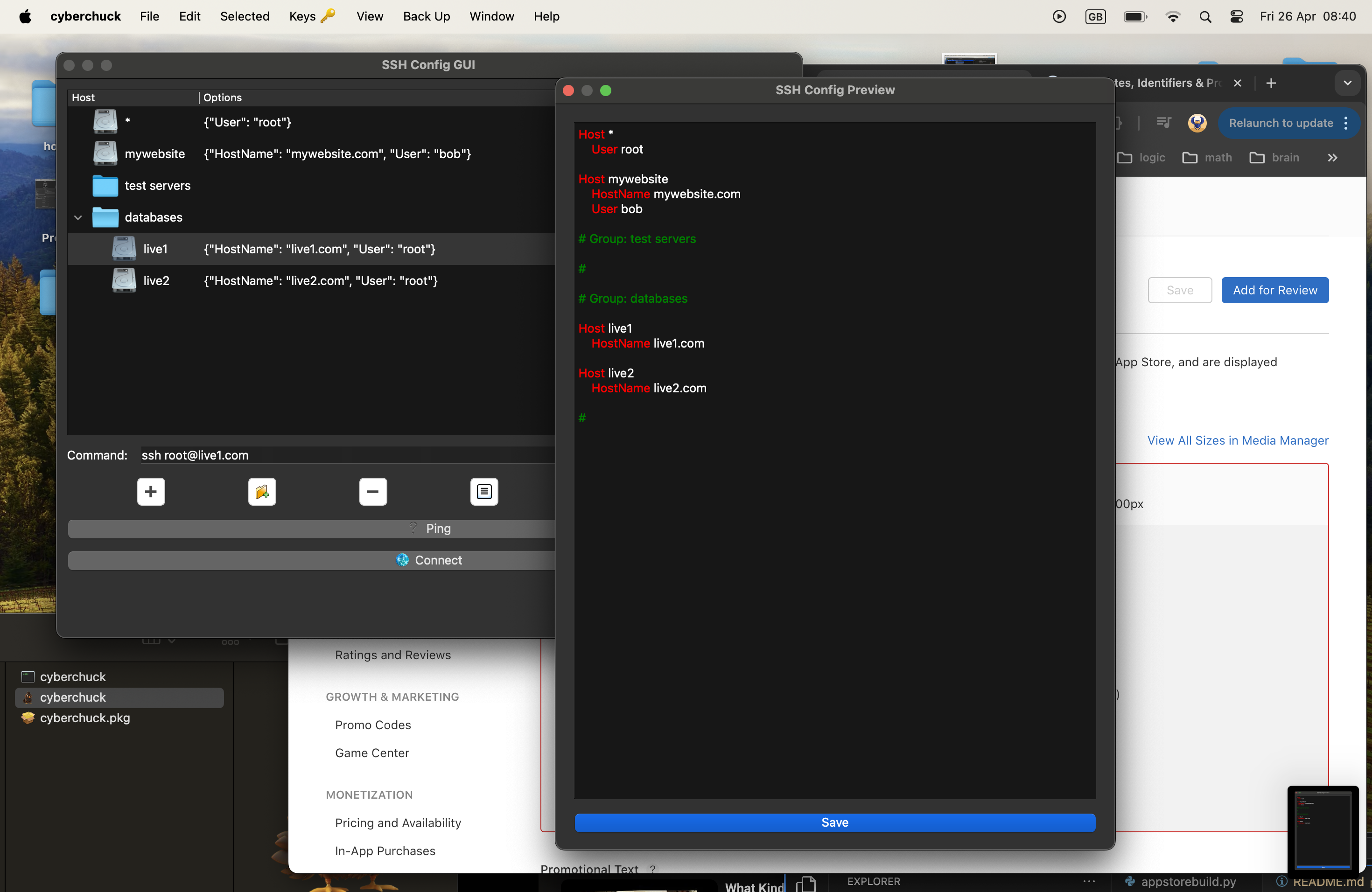Image resolution: width=1372 pixels, height=892 pixels.
Task: Click the Options column header
Action: click(377, 98)
